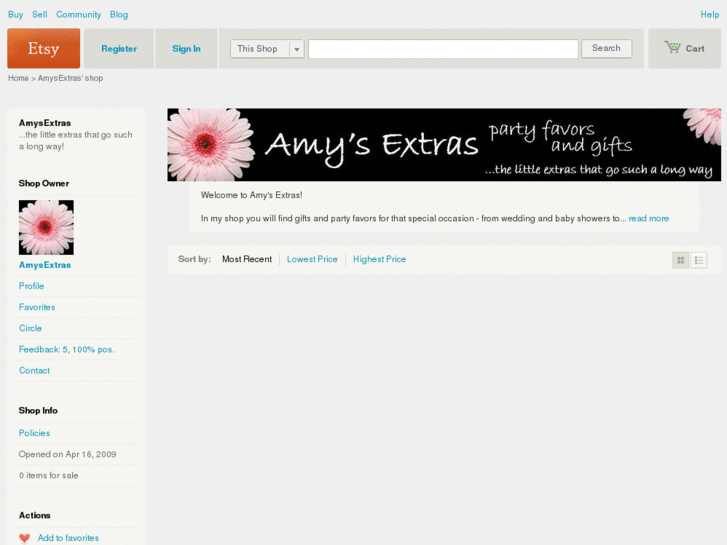Click the 'Actions' heading

[x=34, y=515]
